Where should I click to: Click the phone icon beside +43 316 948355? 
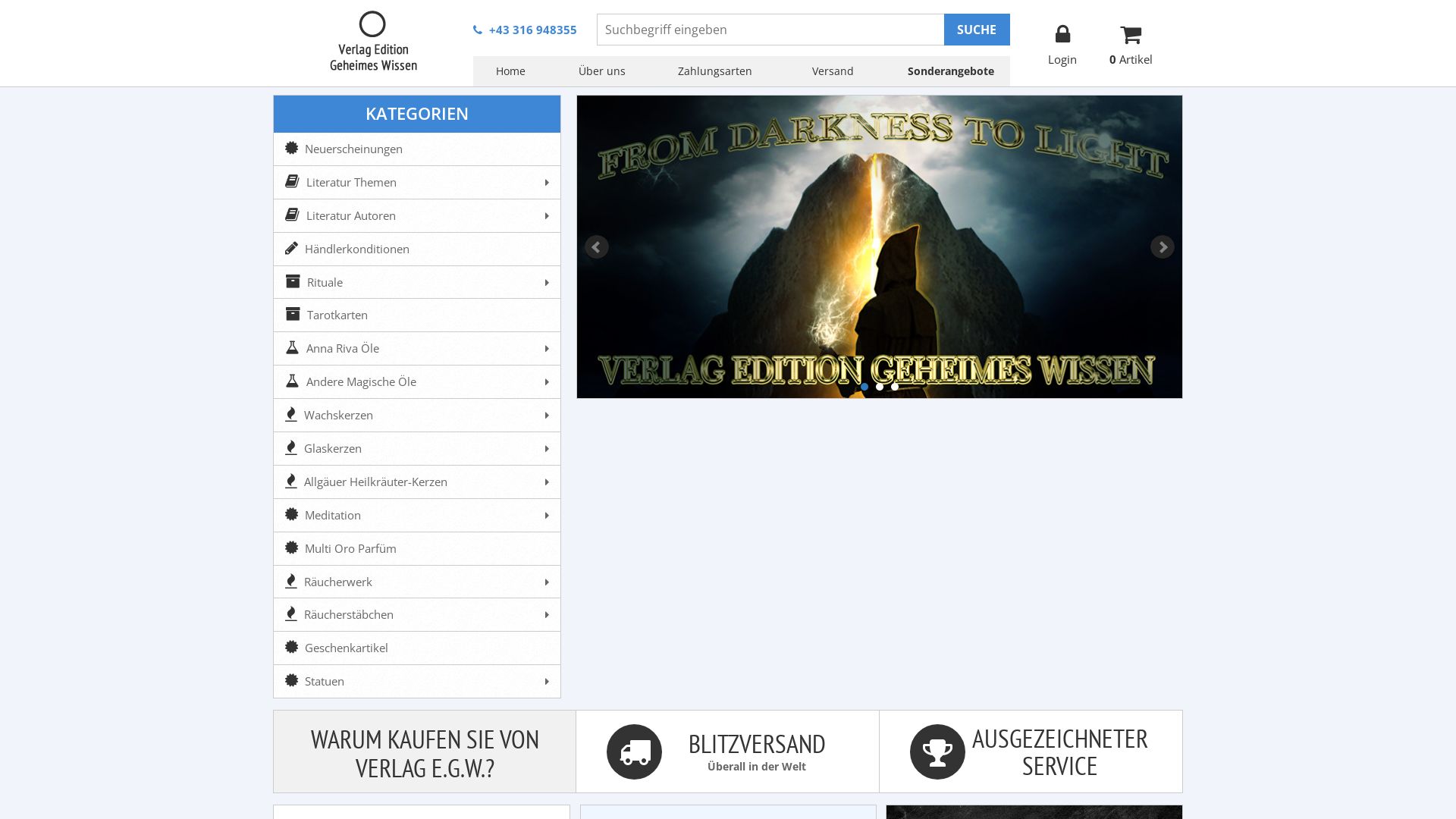click(478, 30)
